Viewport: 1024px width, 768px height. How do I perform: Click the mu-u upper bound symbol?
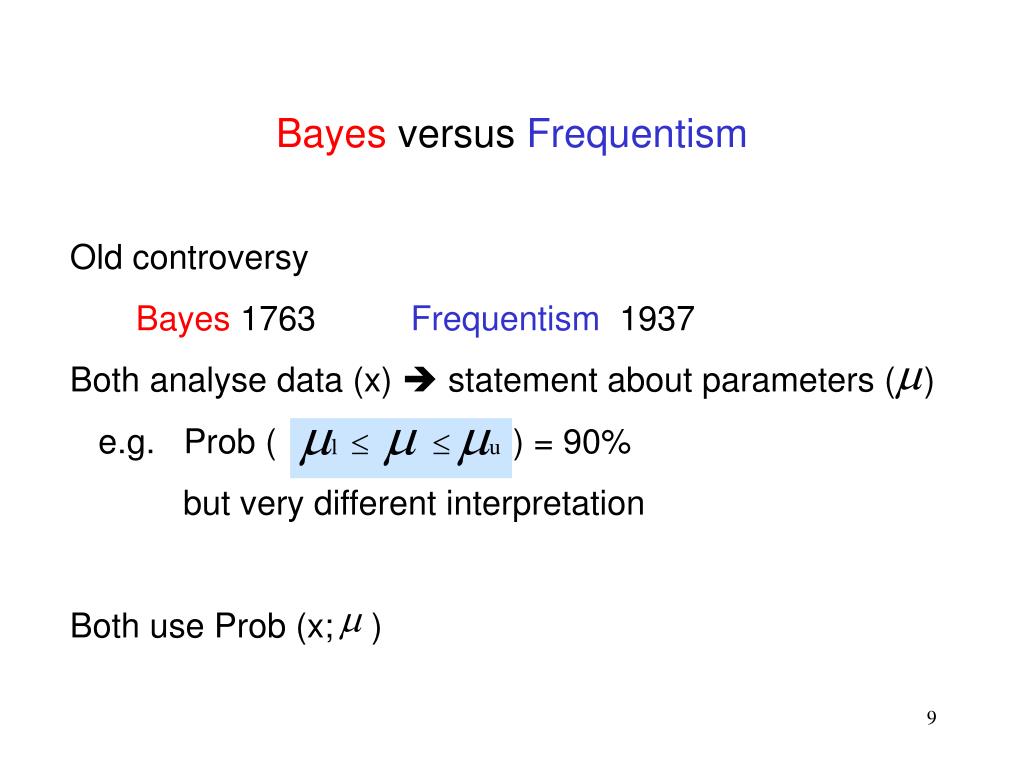[x=479, y=445]
